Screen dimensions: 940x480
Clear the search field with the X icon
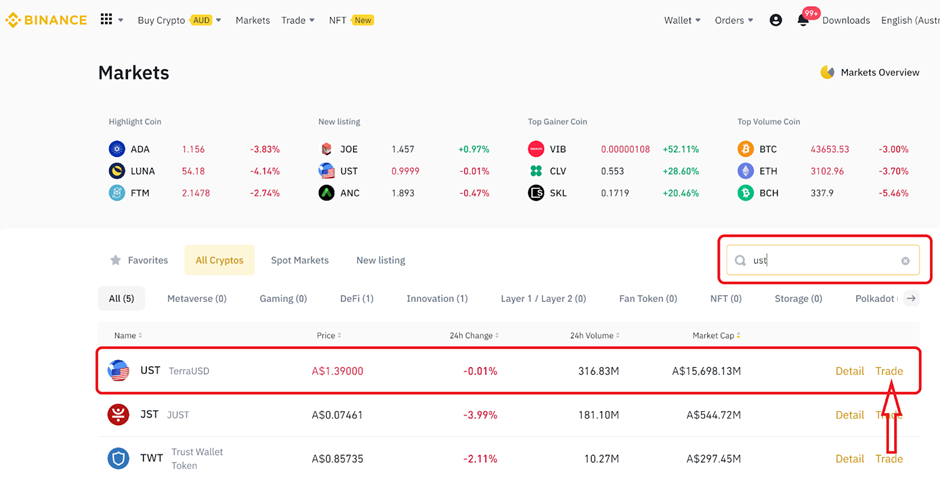(x=905, y=261)
